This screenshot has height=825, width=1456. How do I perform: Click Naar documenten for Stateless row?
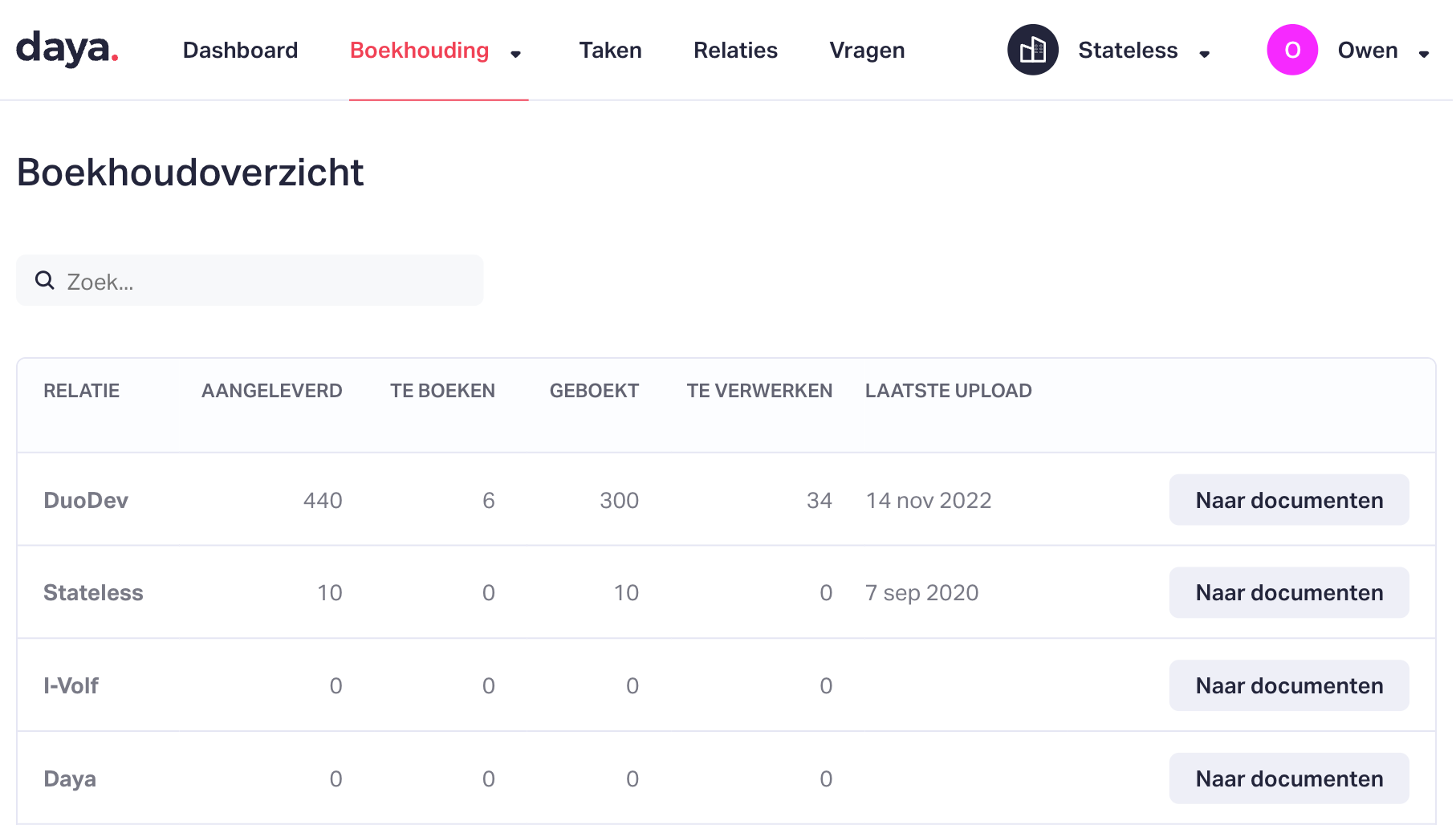point(1288,592)
